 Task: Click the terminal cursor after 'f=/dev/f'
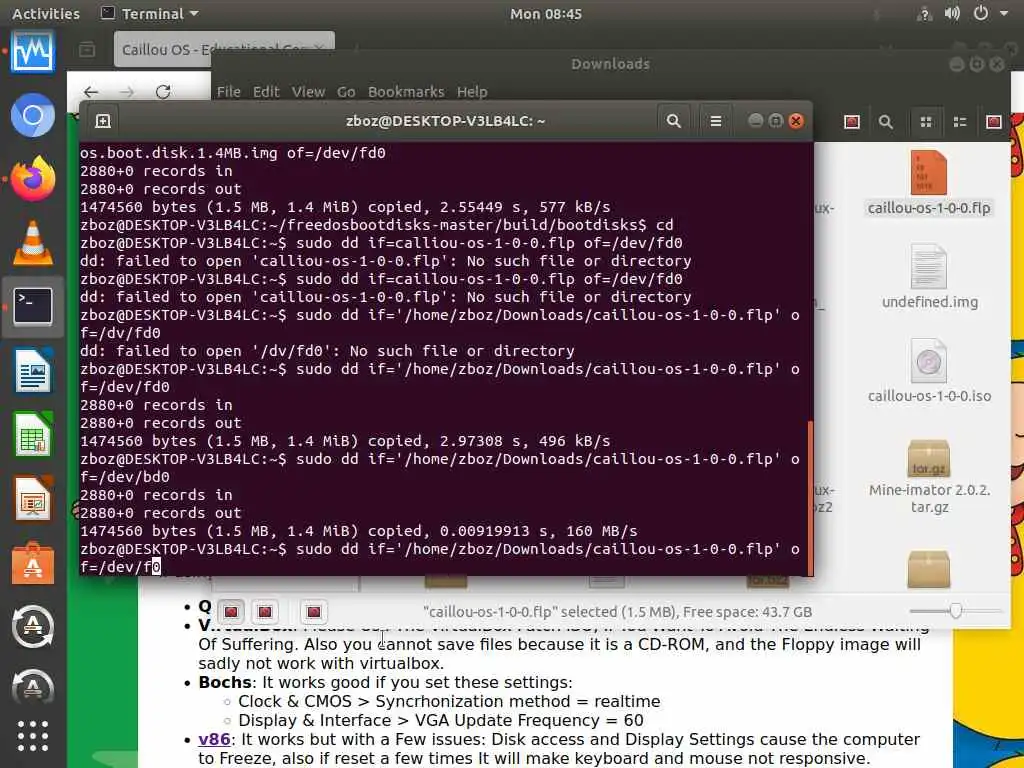tap(156, 567)
